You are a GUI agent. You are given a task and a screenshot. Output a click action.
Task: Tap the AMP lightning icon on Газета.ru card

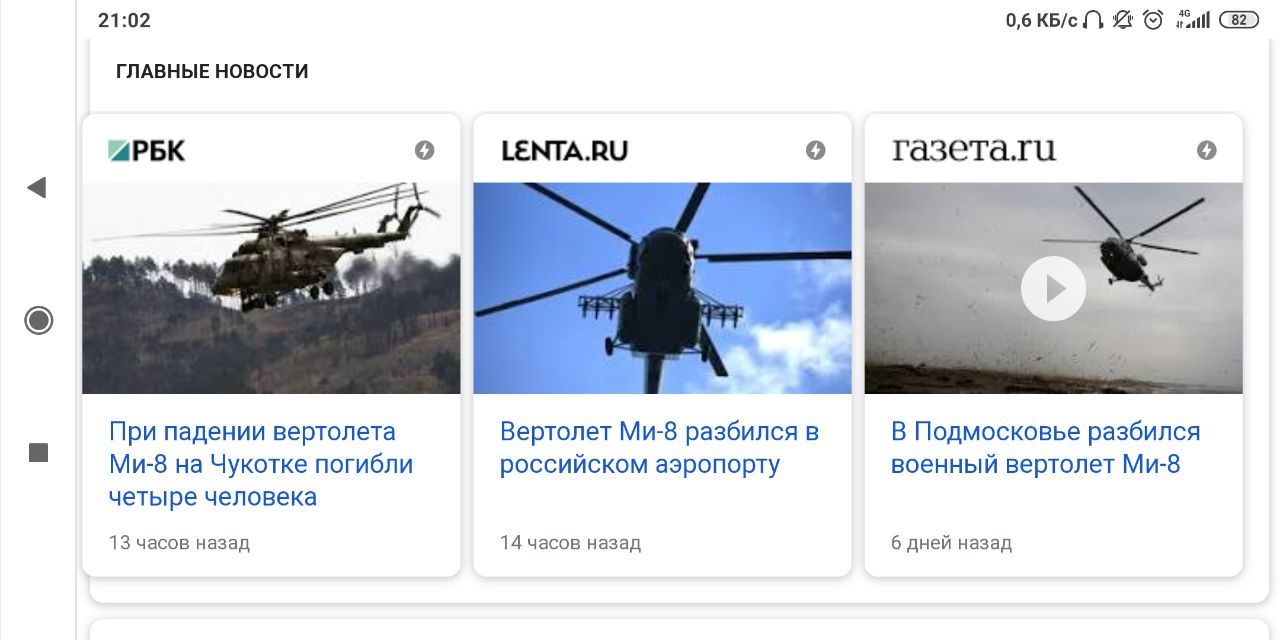tap(1207, 150)
